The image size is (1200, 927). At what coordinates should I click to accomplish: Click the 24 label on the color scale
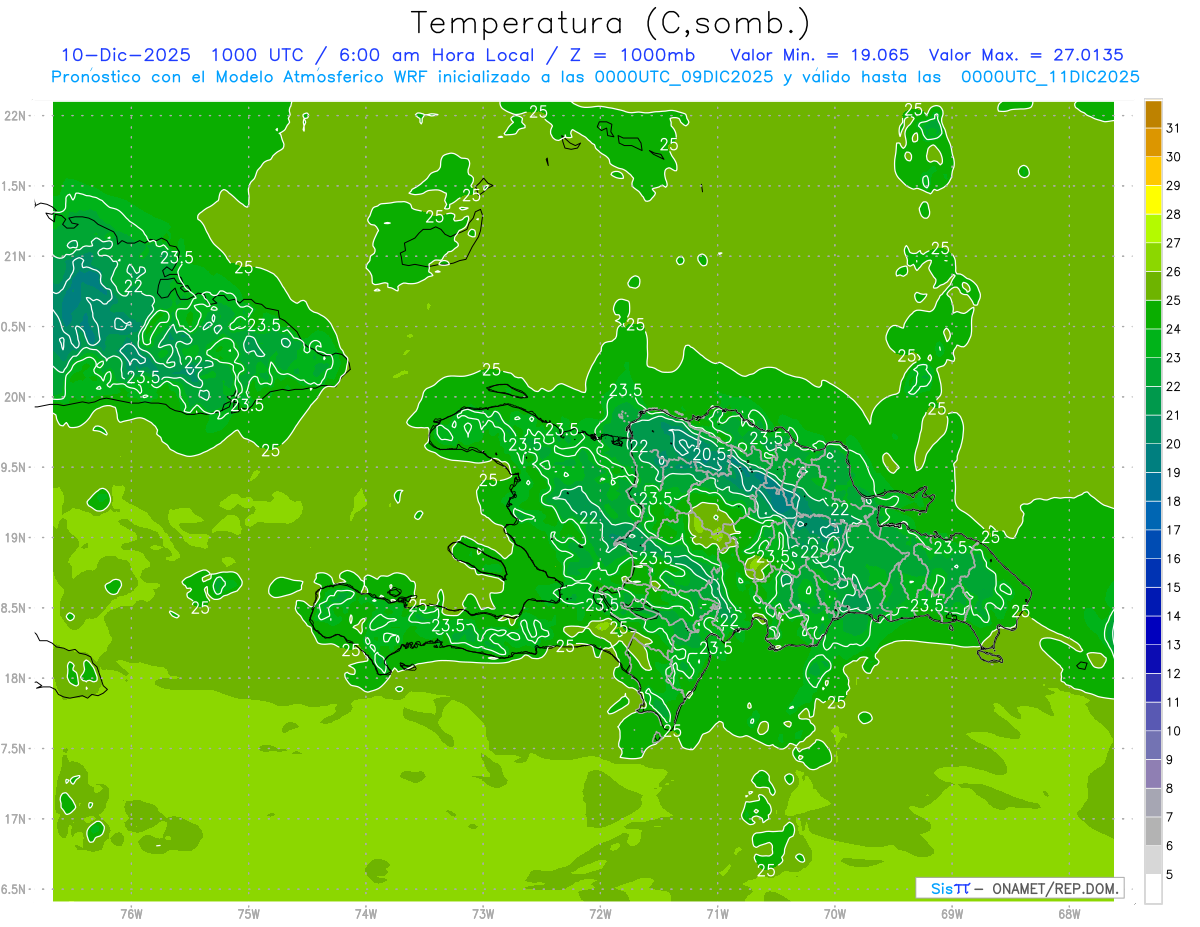pos(1173,329)
